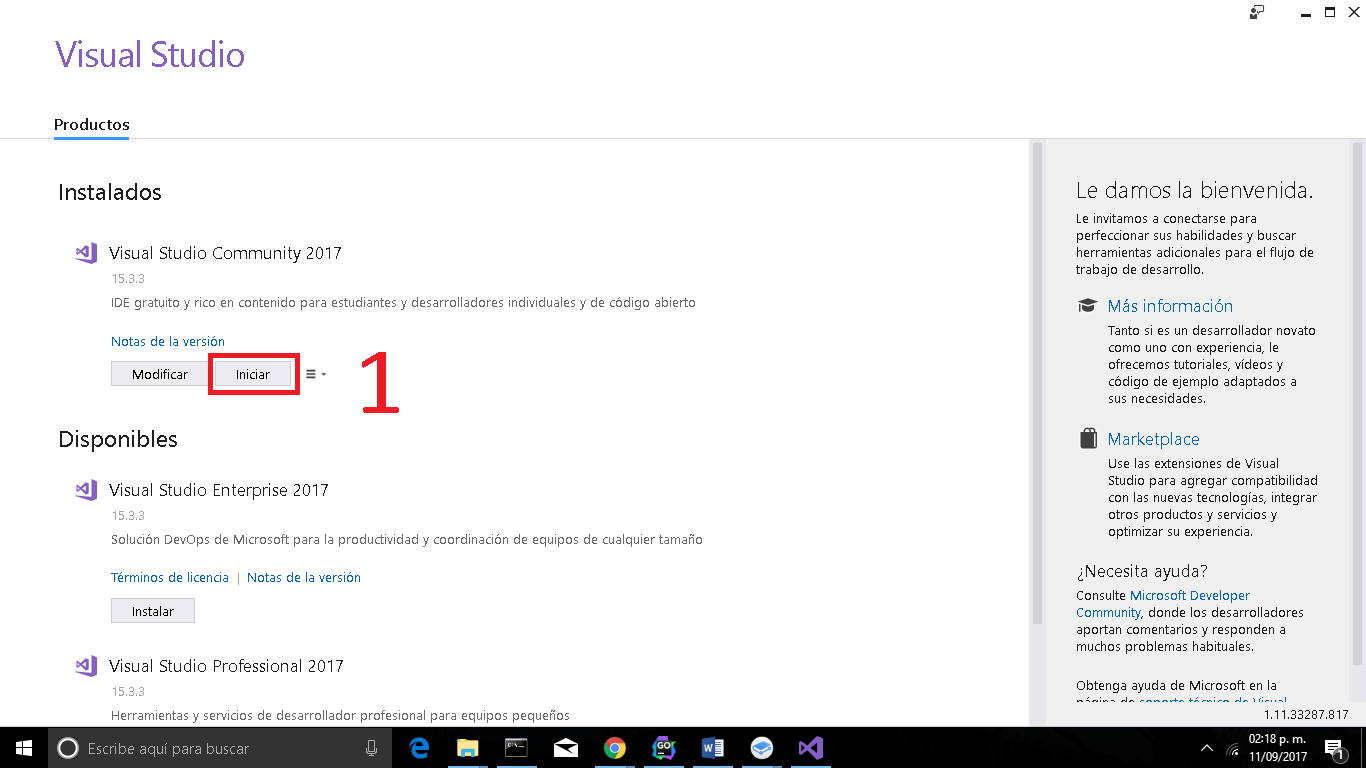1366x768 pixels.
Task: Open Microsoft Word from the taskbar
Action: [x=712, y=748]
